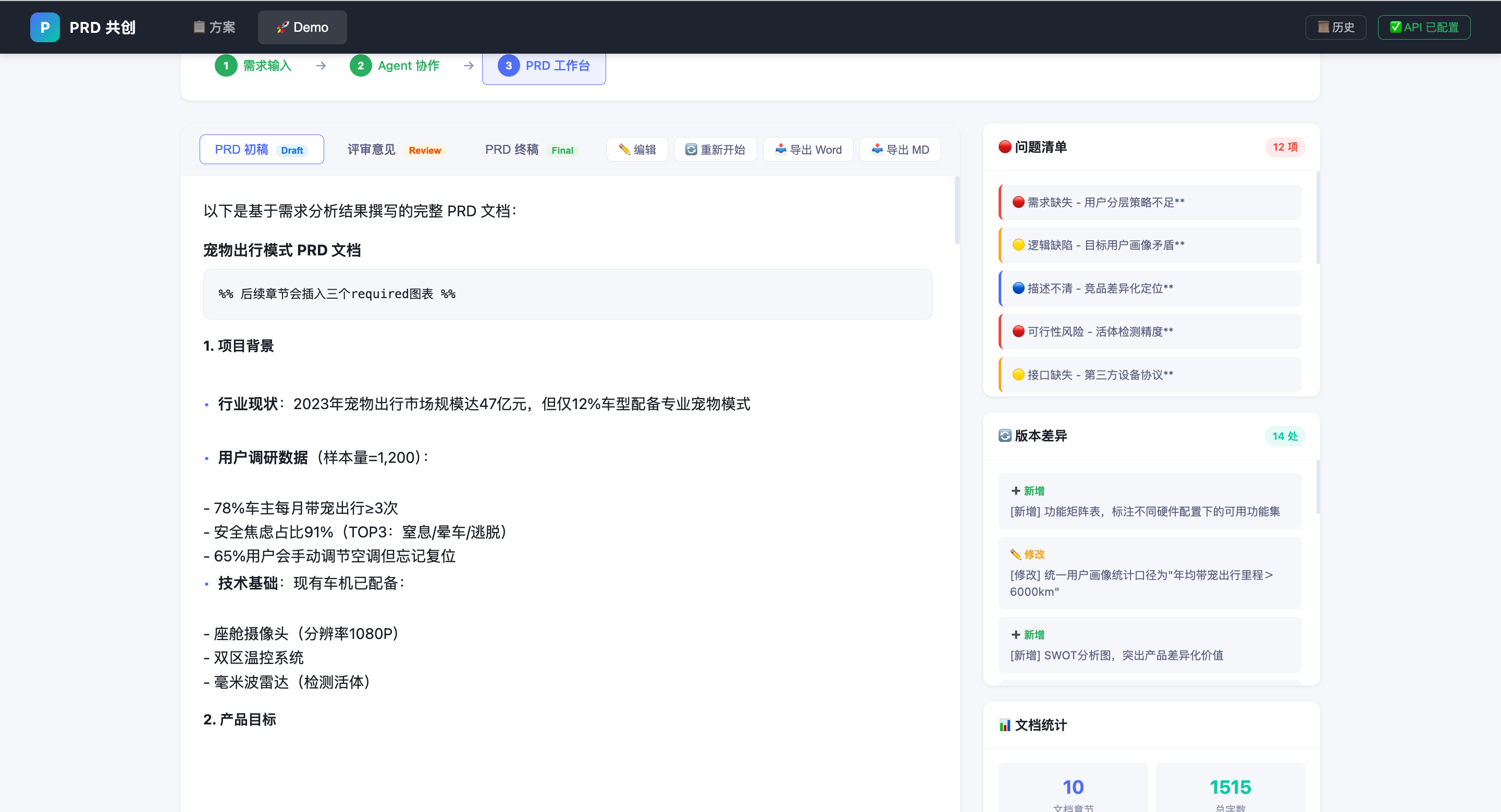
Task: Switch to the Demo tab
Action: tap(302, 28)
